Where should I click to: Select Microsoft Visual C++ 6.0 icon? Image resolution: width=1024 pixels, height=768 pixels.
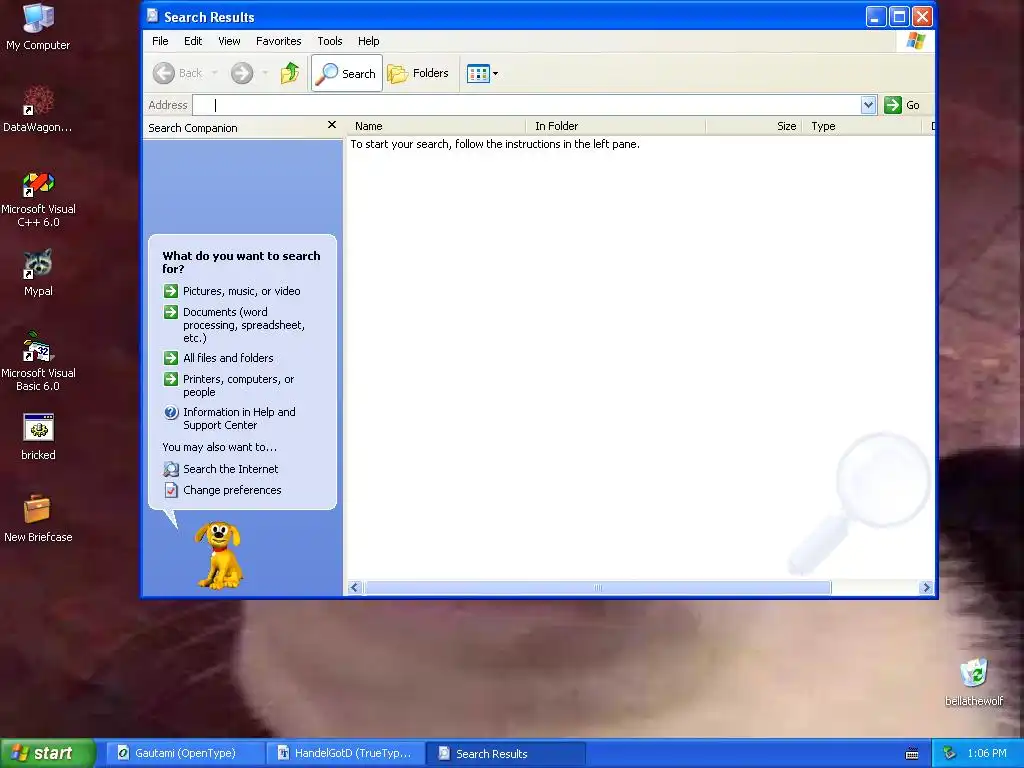coord(38,199)
